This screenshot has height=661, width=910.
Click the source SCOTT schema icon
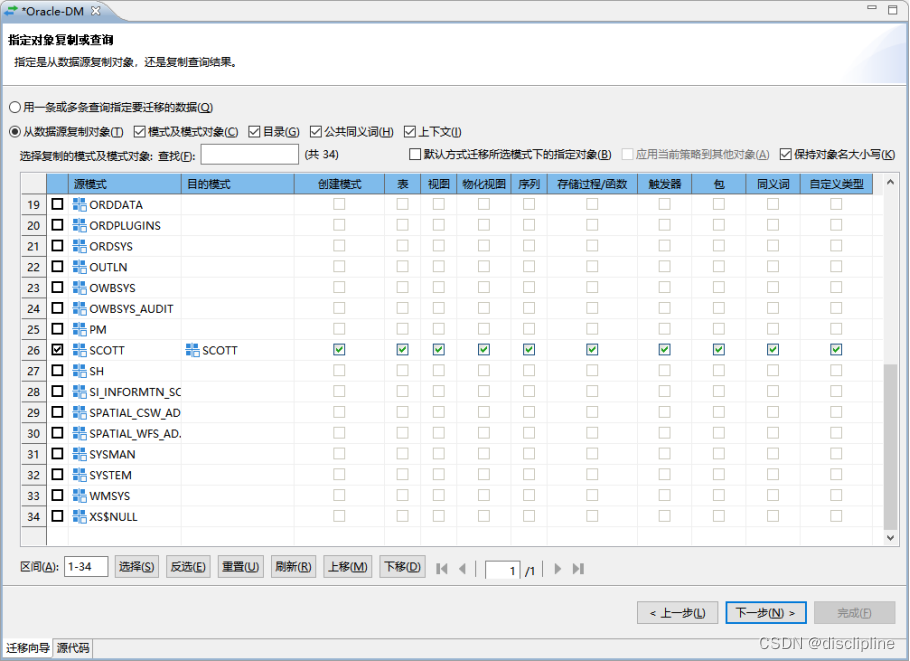(x=80, y=350)
